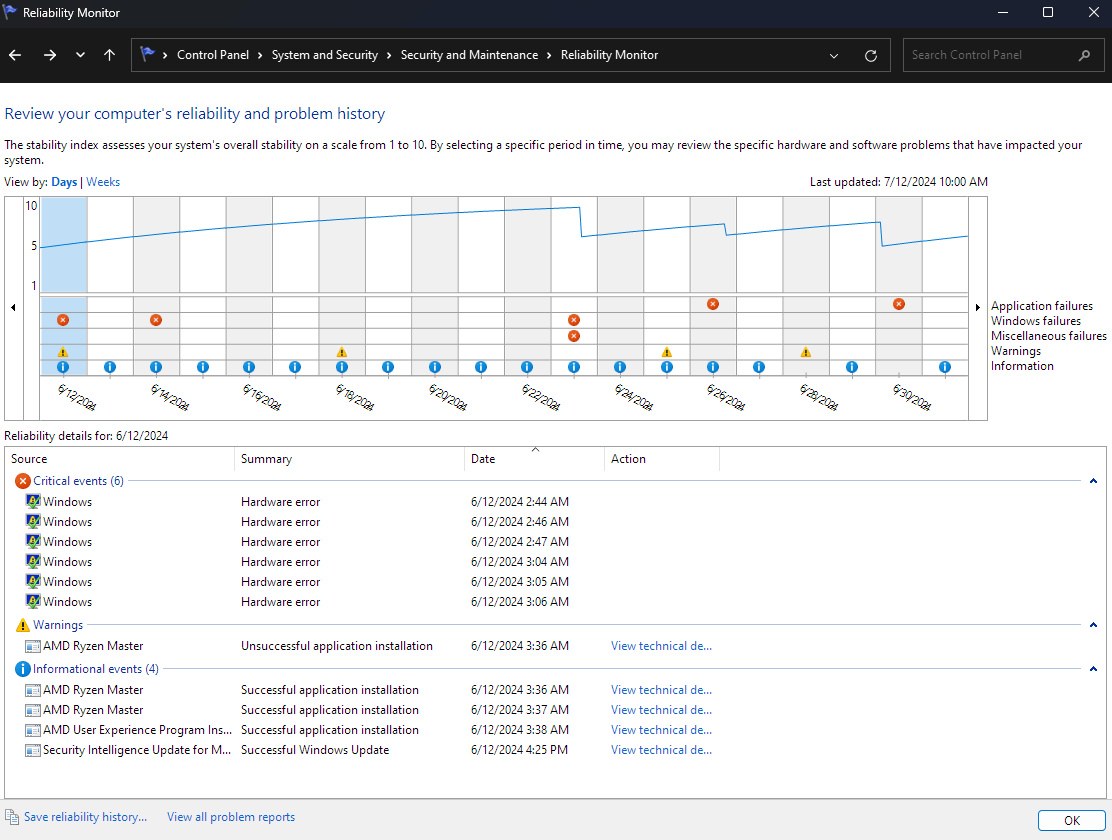This screenshot has width=1112, height=840.
Task: Go forward using the Forward arrow
Action: click(50, 55)
